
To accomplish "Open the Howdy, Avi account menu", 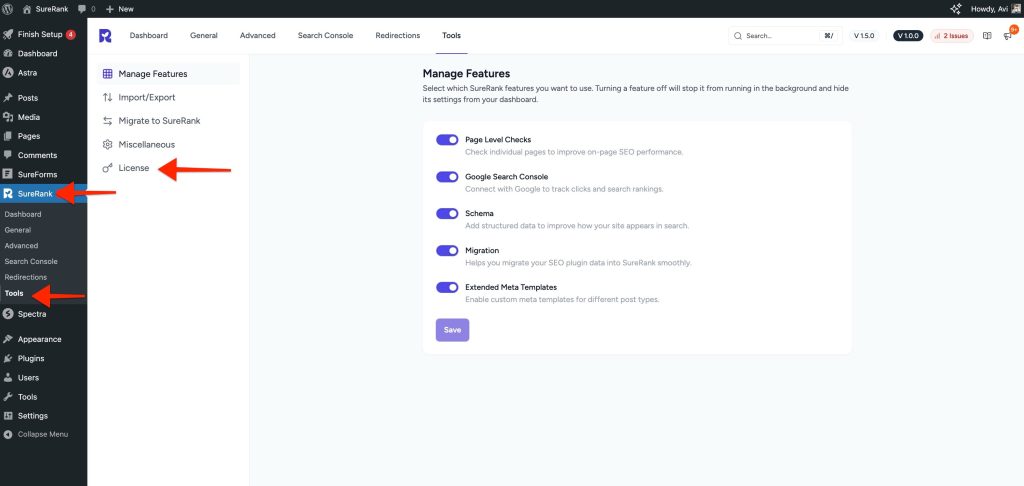I will [995, 9].
